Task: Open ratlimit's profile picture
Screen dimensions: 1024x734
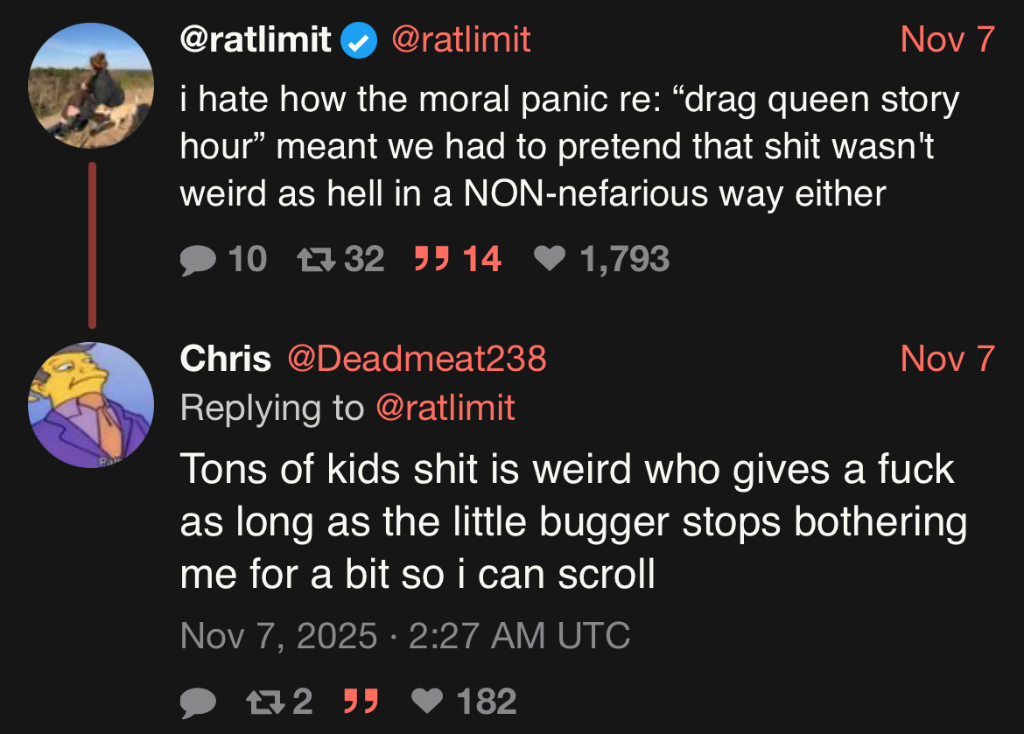Action: click(90, 86)
